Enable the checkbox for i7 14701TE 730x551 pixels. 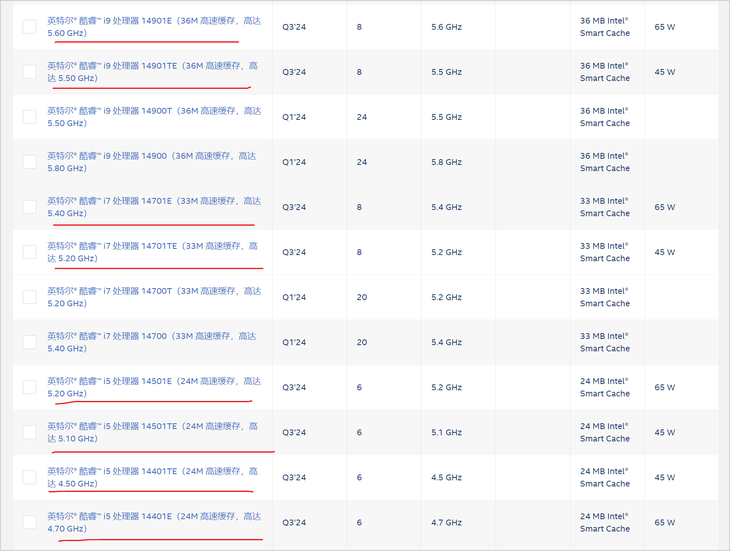click(x=30, y=252)
